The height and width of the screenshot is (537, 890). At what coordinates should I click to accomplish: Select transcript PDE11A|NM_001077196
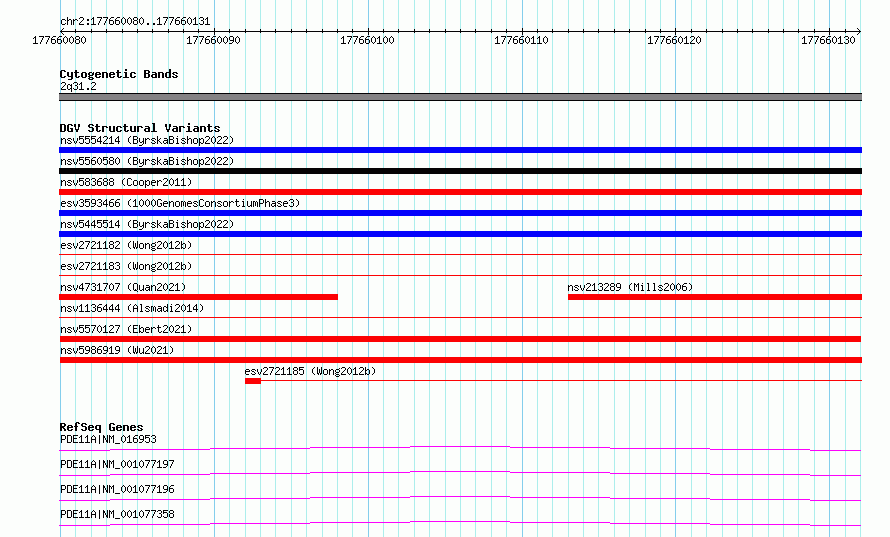click(117, 489)
